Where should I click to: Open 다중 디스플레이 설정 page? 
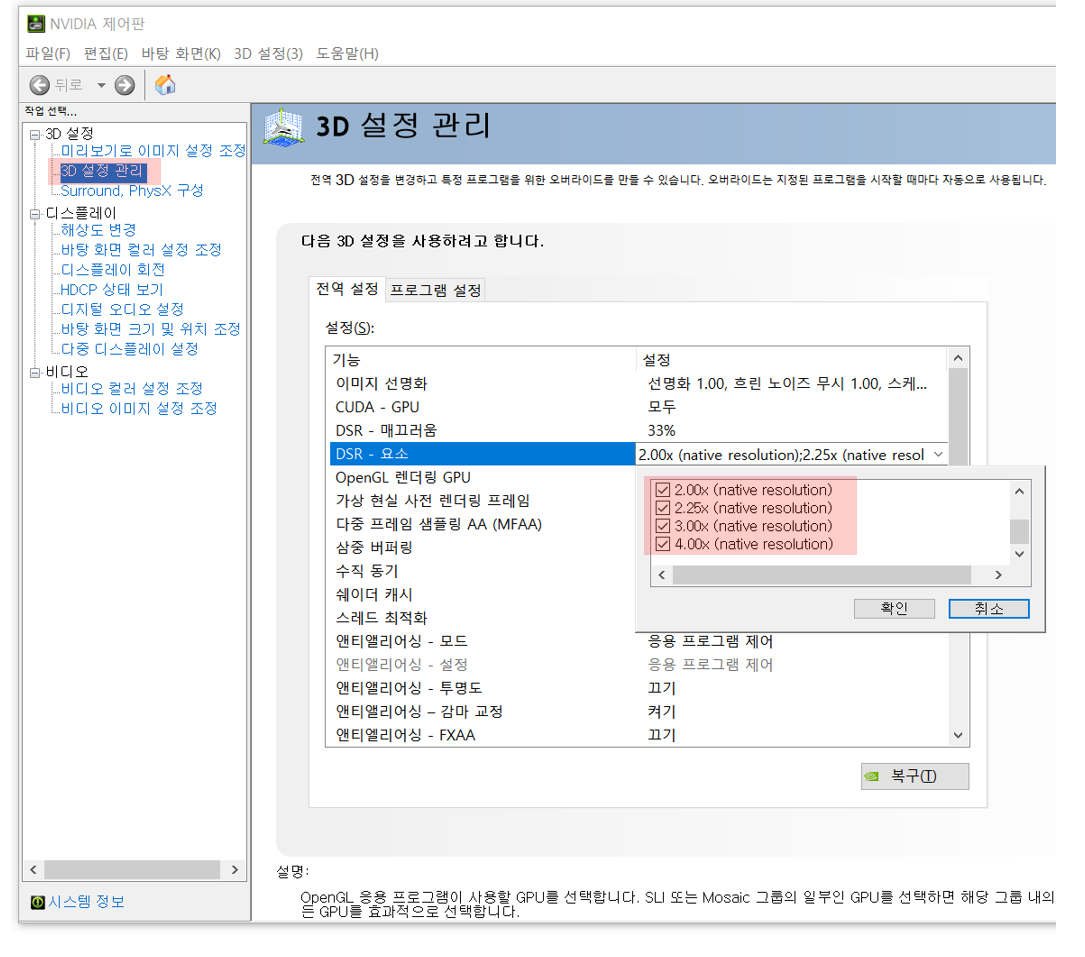[x=129, y=349]
